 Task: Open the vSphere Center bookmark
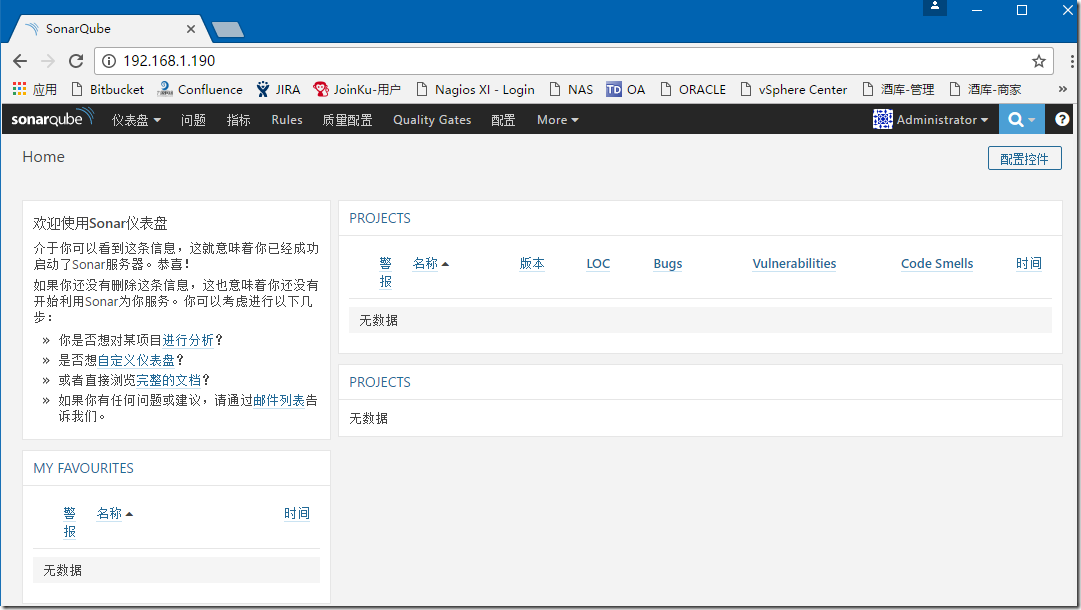click(x=794, y=90)
